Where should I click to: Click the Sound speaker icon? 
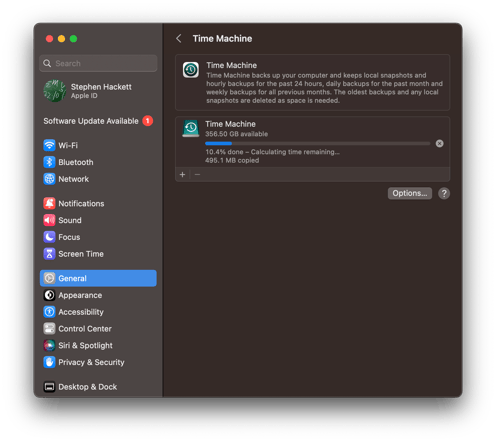point(49,220)
